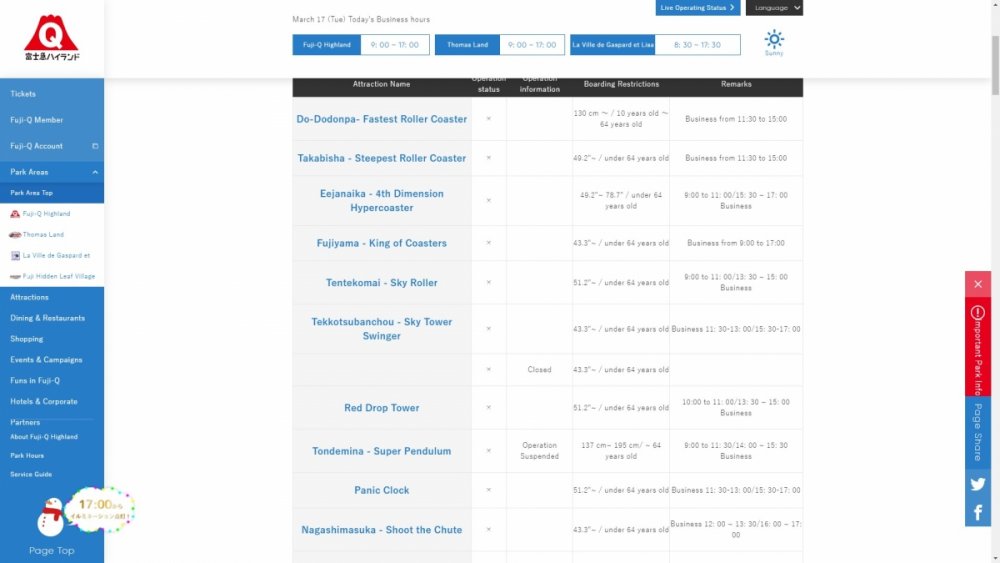Open Live Operating Status button
Image resolution: width=1000 pixels, height=563 pixels.
tap(698, 8)
